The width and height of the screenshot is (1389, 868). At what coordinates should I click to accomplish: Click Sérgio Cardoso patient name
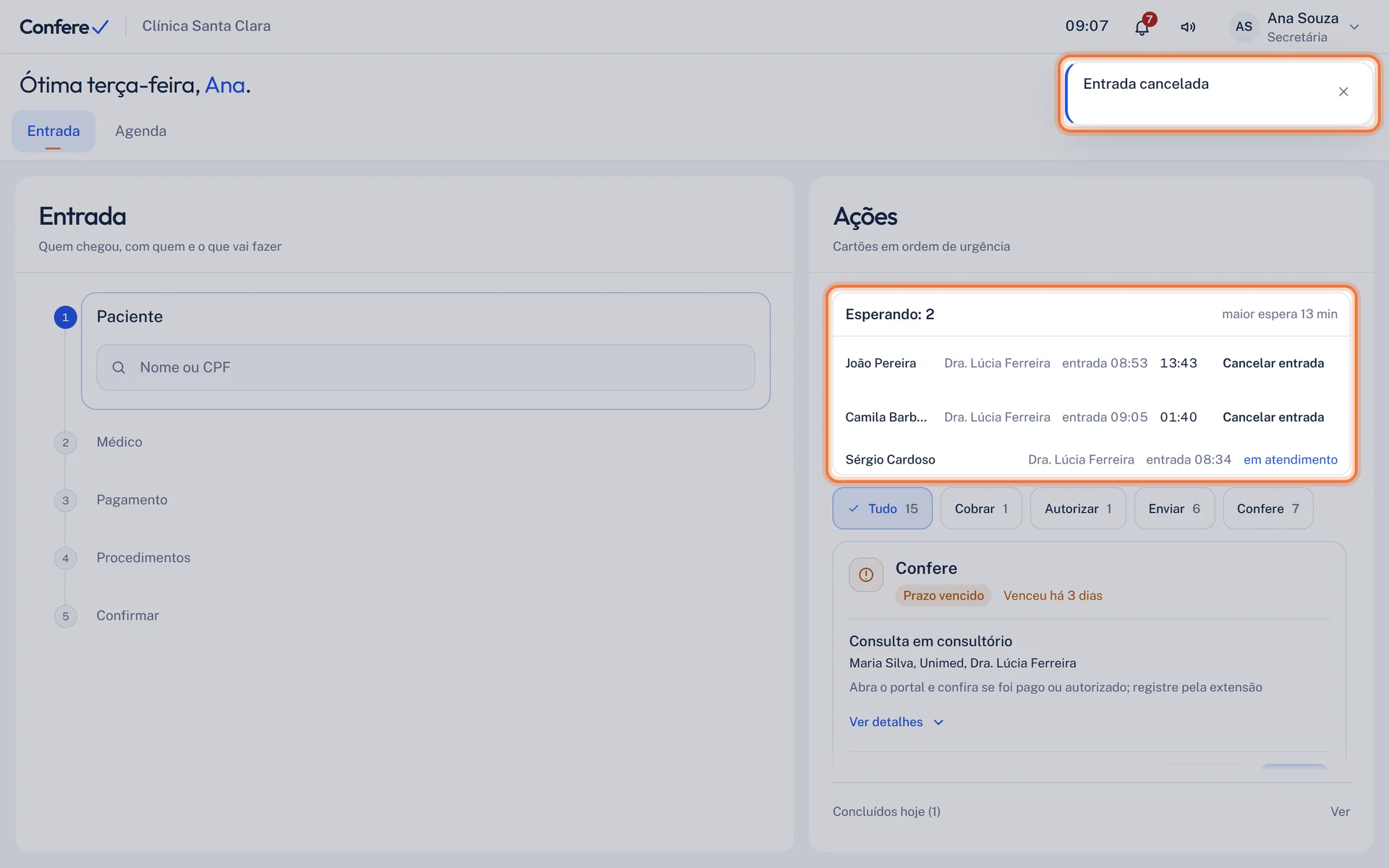890,459
